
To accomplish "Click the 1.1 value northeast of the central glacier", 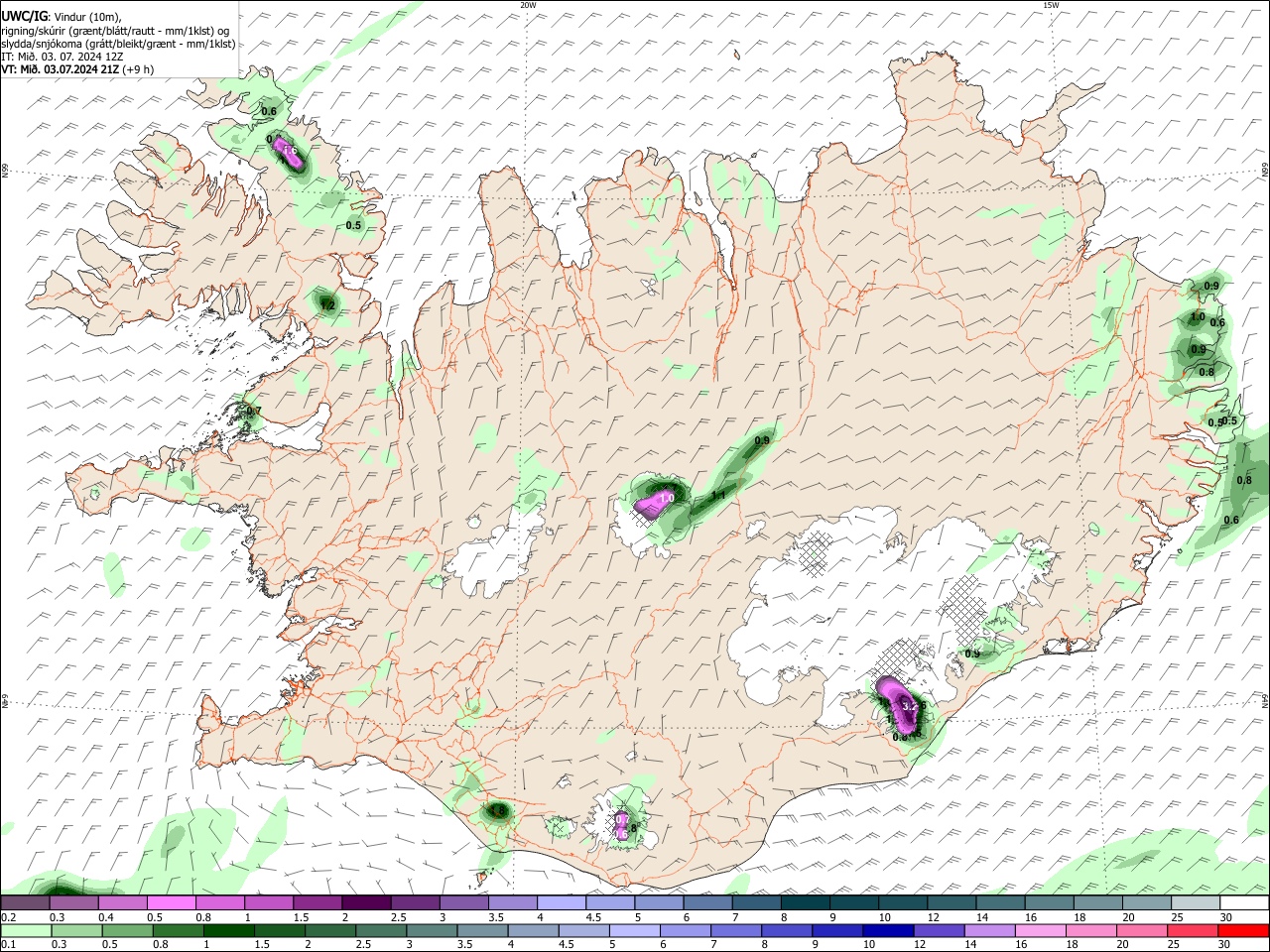I will tap(719, 495).
